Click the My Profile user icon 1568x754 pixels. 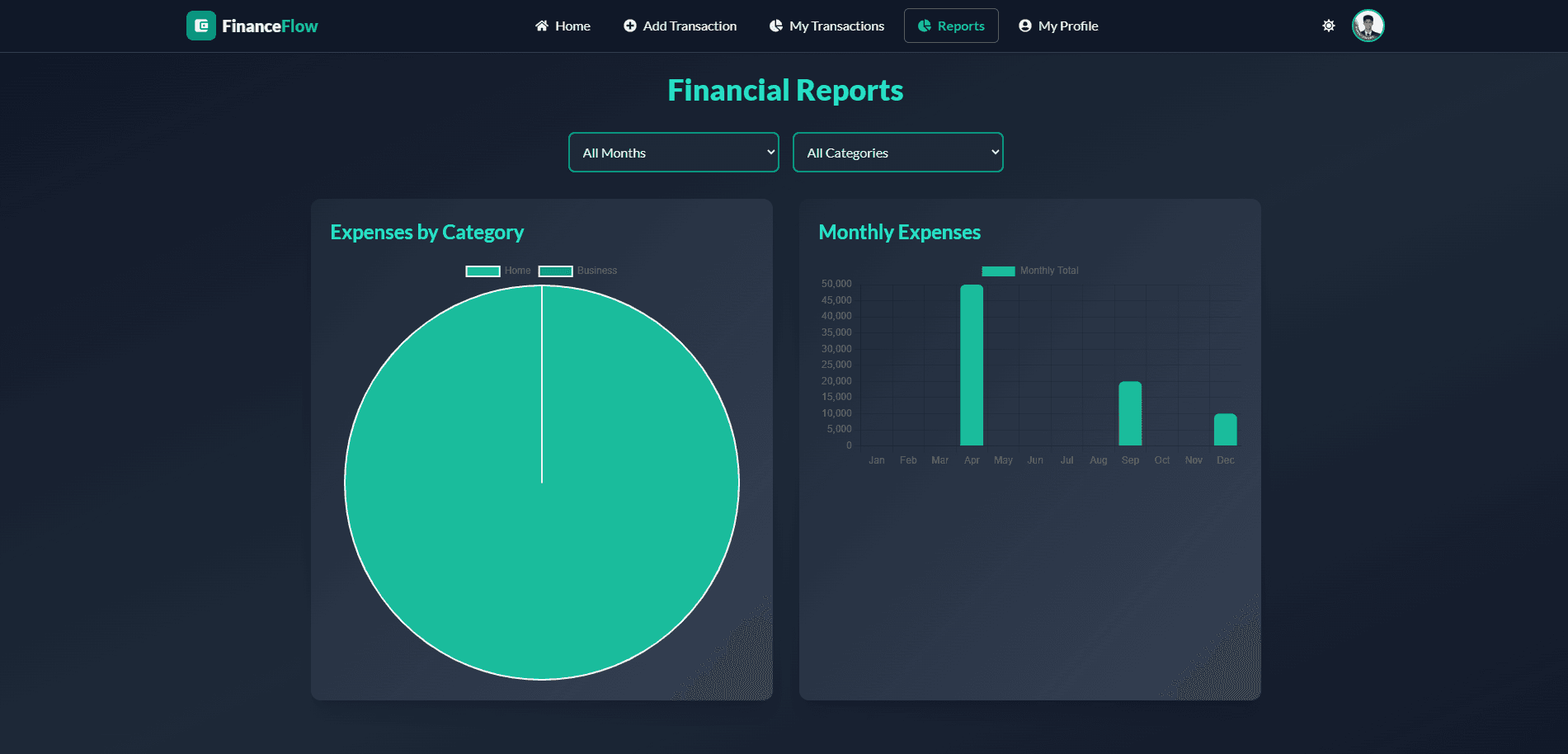[1025, 26]
